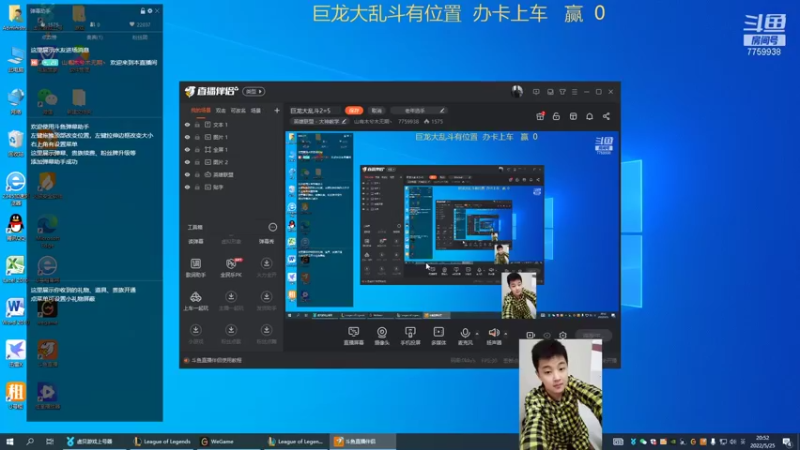Open the gift box icon with red badge
Image resolution: width=800 pixels, height=450 pixels.
(540, 116)
